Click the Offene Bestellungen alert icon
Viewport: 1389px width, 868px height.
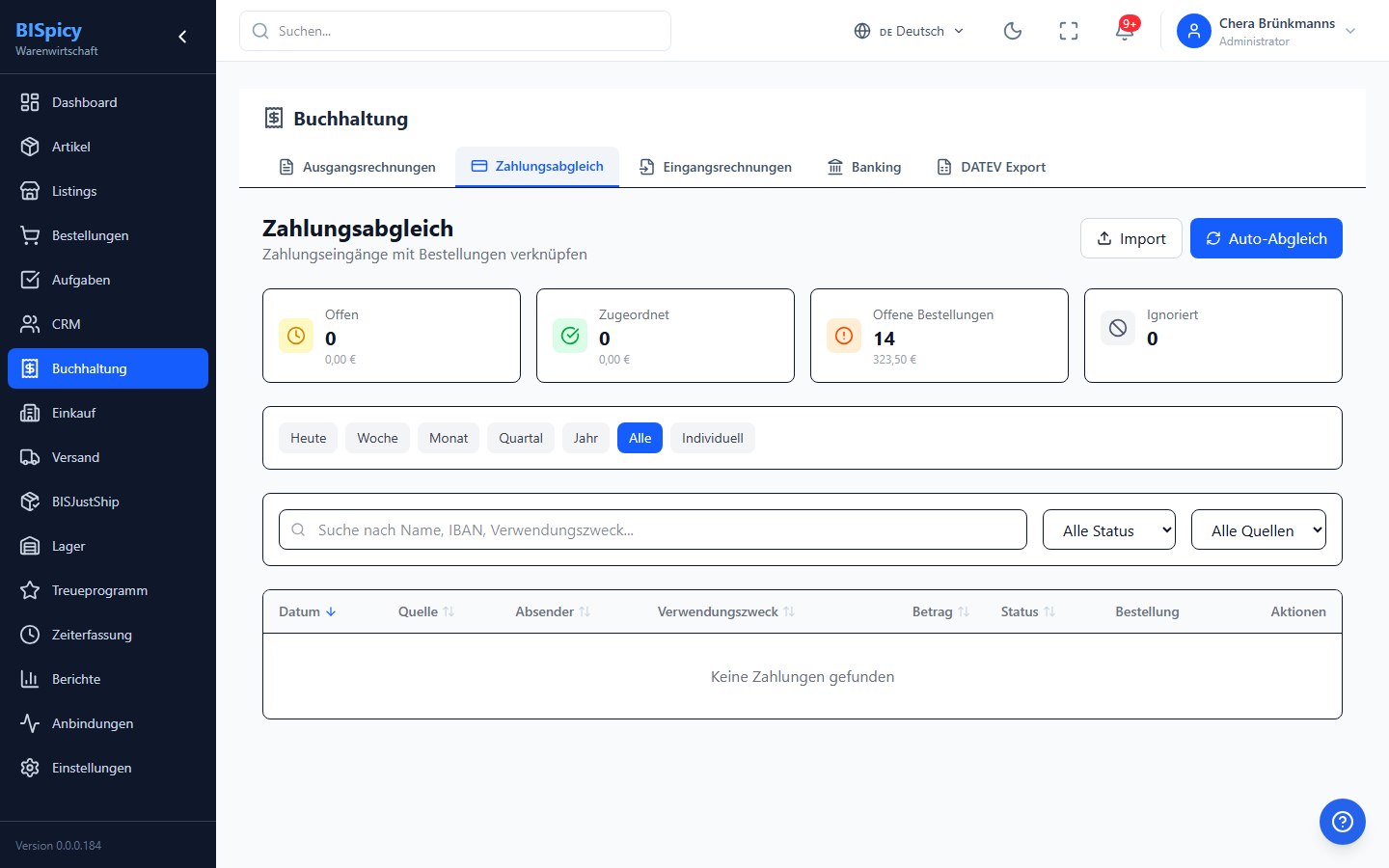point(844,336)
